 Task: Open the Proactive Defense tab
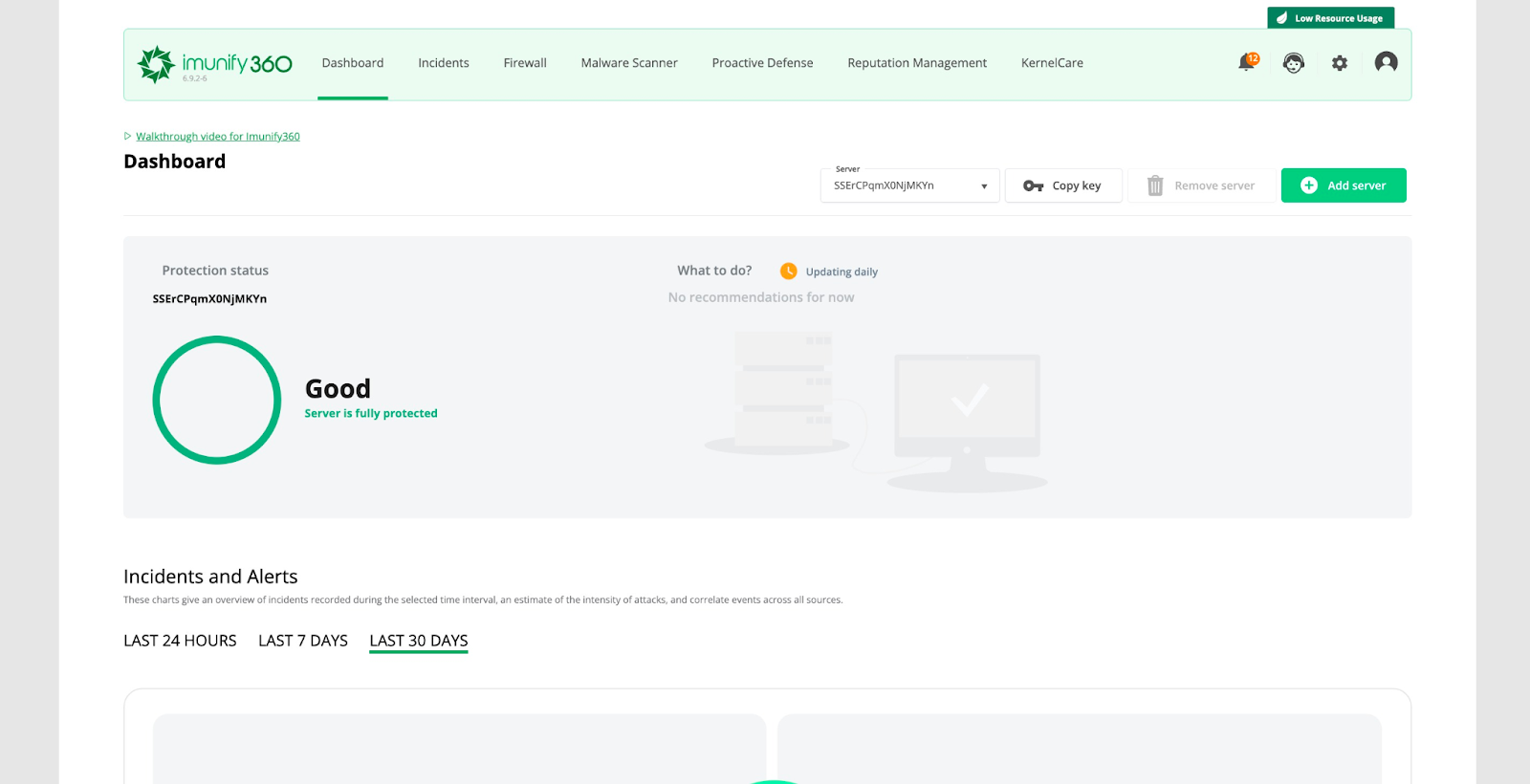[762, 63]
